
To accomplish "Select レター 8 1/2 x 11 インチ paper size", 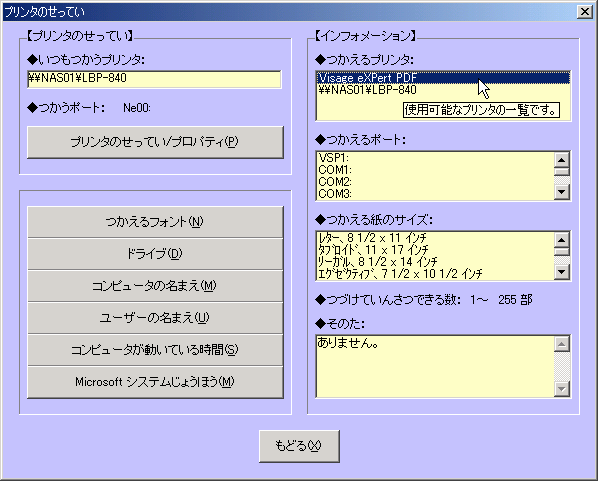I will coord(435,238).
